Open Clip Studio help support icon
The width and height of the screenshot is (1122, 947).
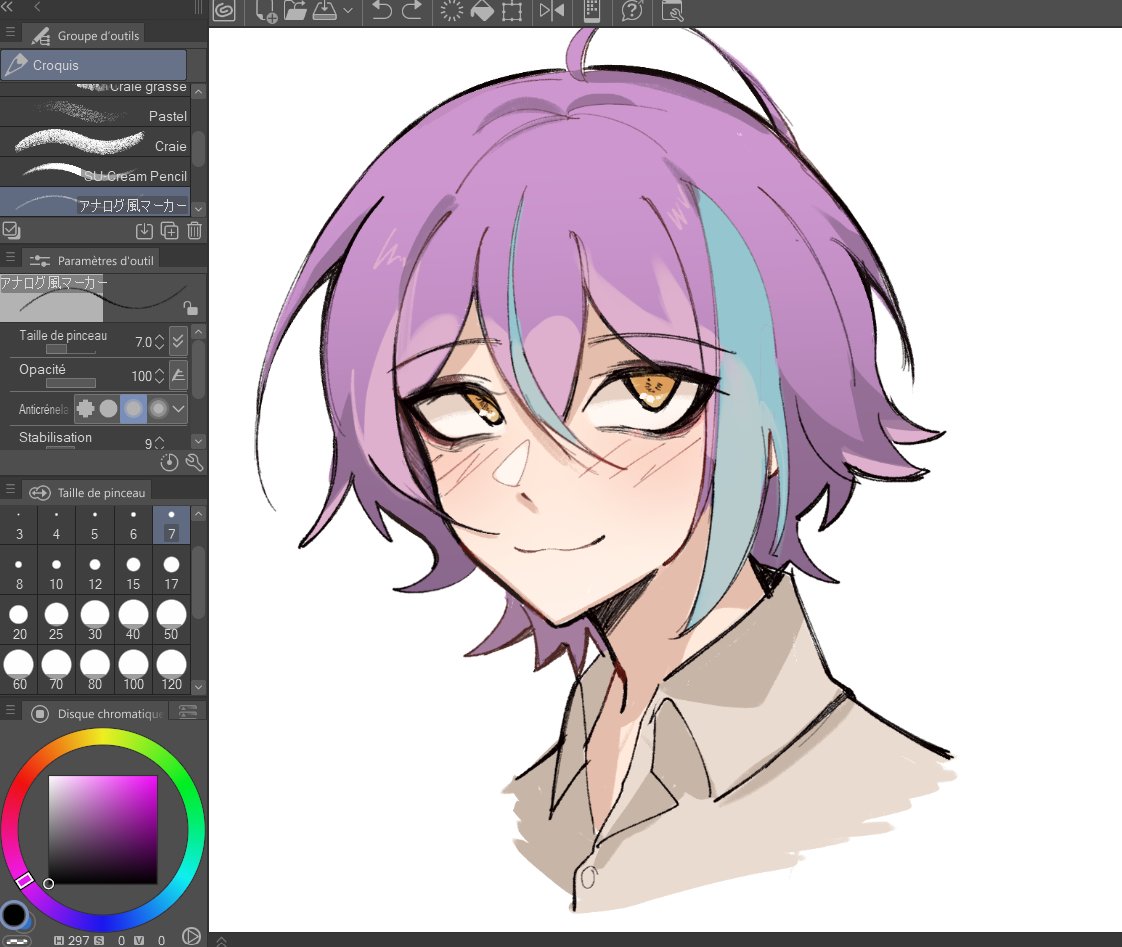[x=632, y=11]
